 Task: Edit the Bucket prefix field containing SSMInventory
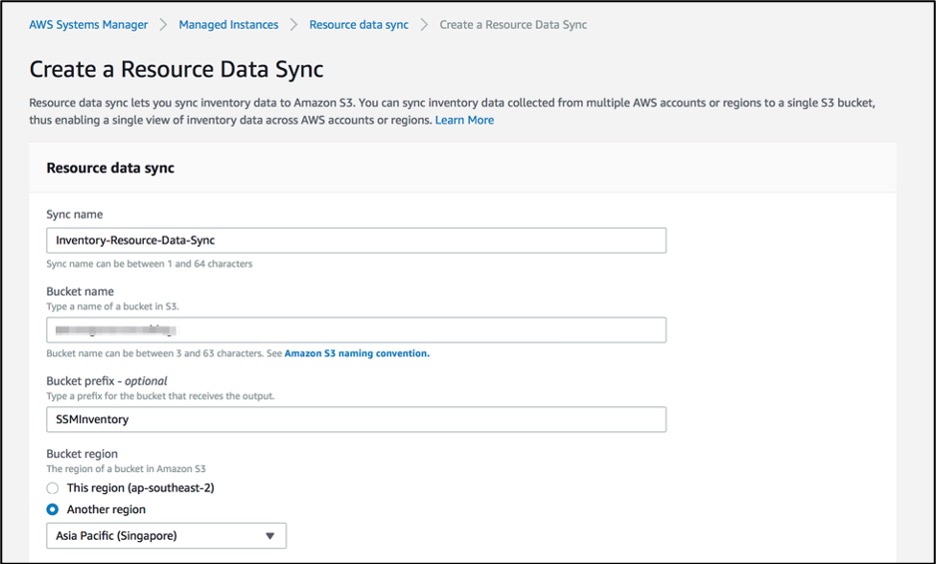click(x=356, y=420)
